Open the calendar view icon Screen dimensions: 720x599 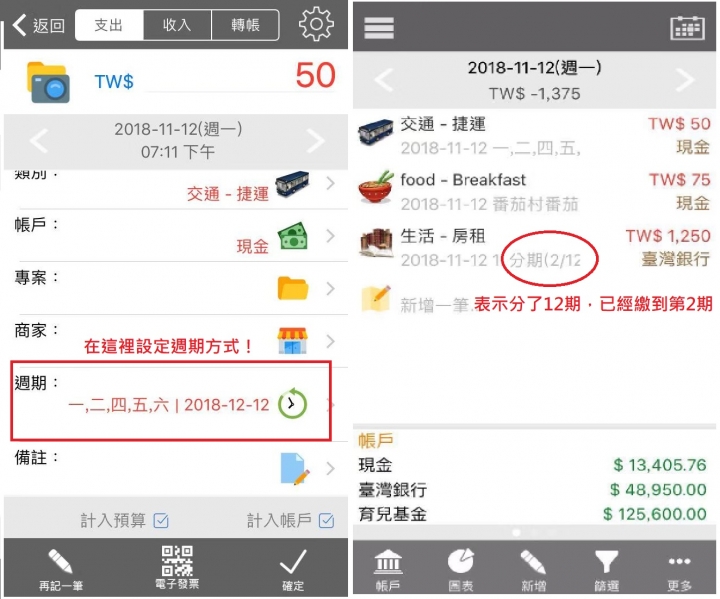687,28
